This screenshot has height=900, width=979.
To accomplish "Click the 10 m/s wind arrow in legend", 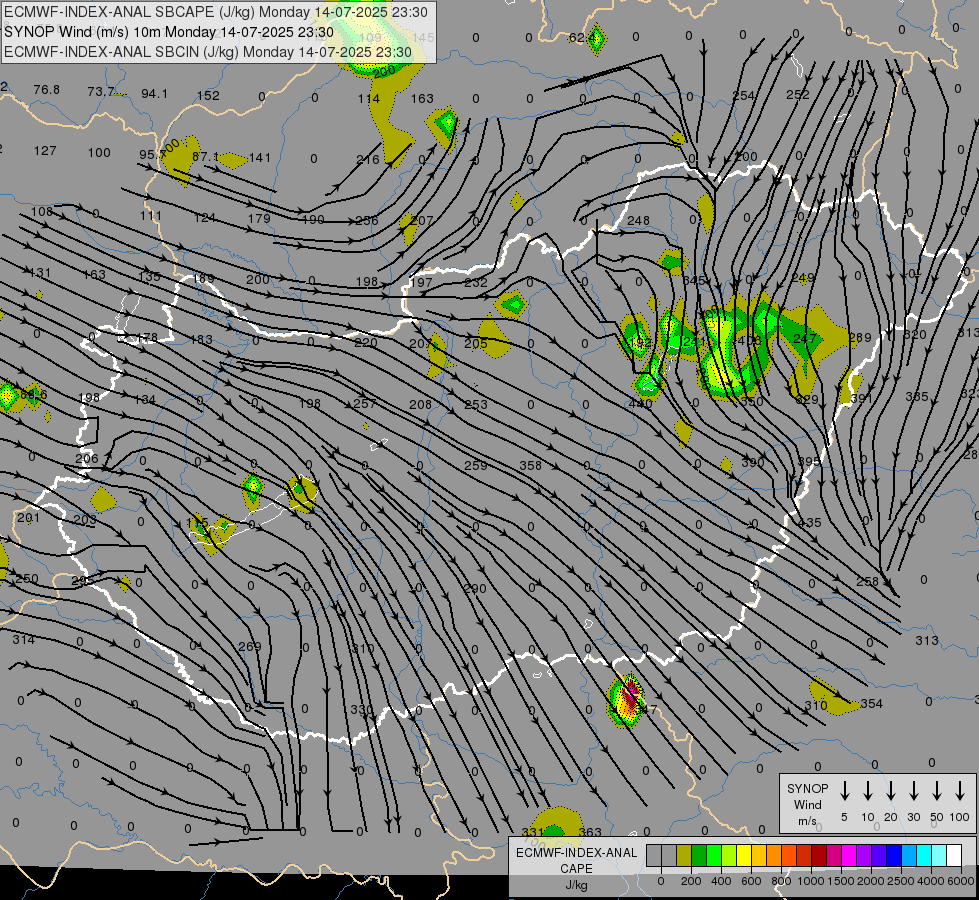I will tap(868, 791).
